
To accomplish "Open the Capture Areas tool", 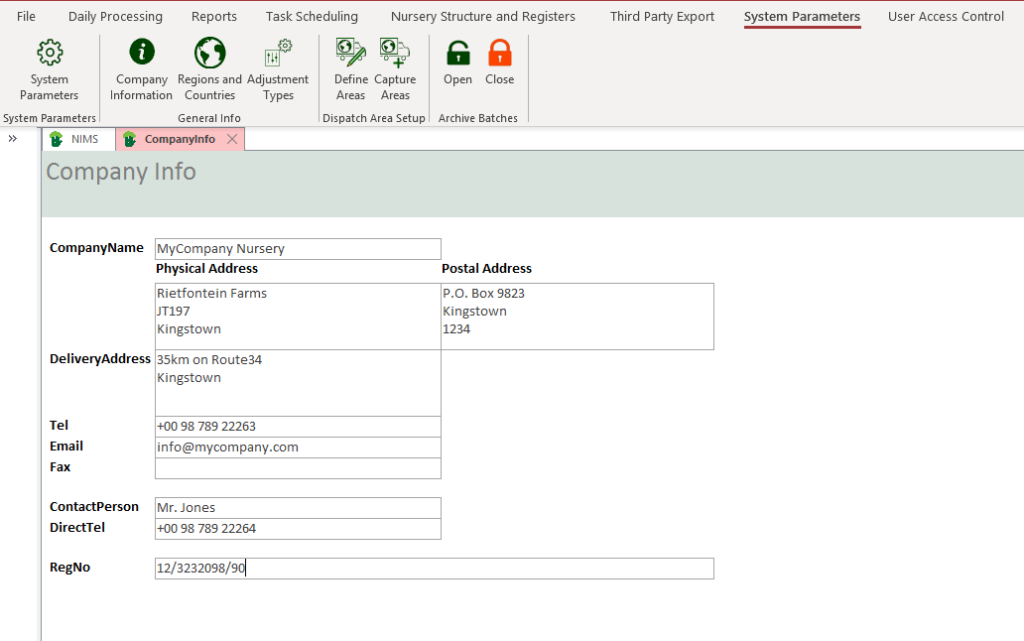I will [x=395, y=54].
